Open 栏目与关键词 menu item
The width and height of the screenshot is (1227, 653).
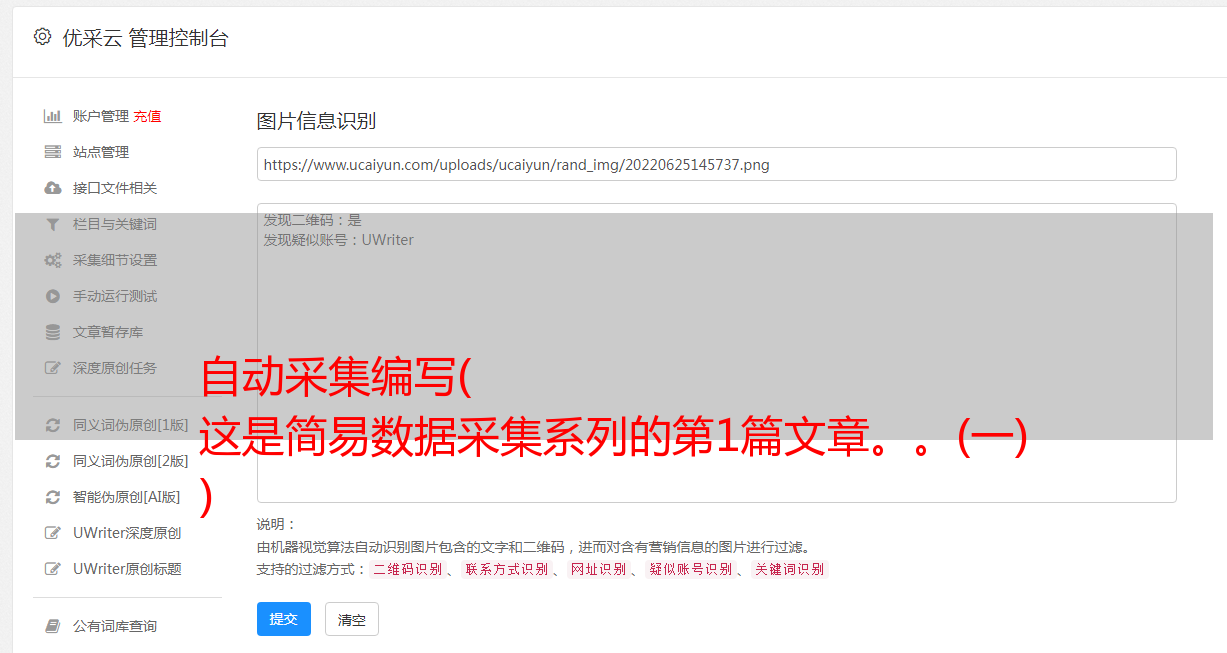pos(115,224)
